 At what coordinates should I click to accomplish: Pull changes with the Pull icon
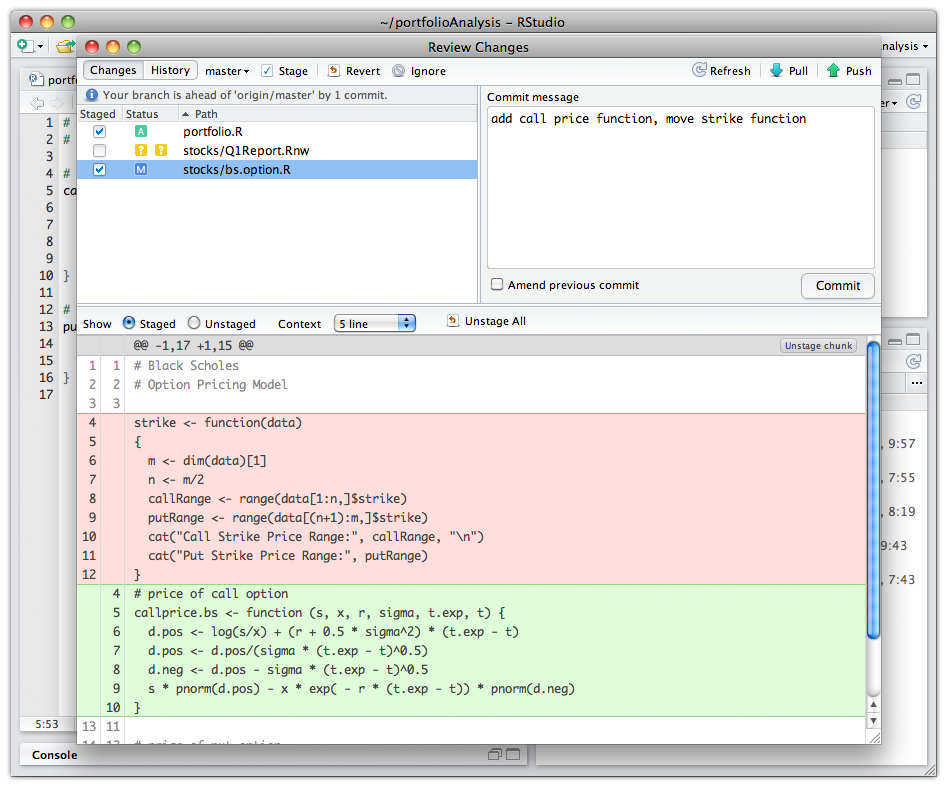[x=776, y=71]
